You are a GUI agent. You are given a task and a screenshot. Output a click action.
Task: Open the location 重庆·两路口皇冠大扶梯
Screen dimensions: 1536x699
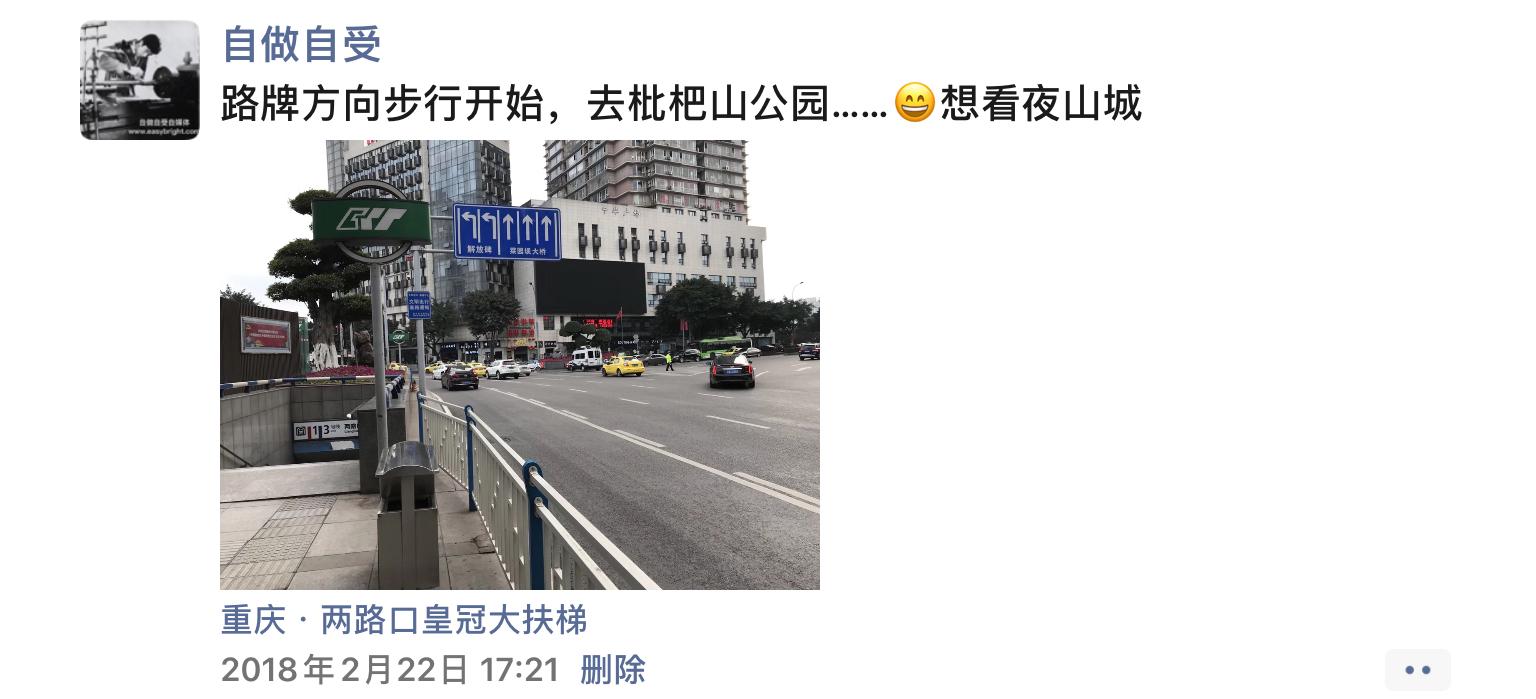[403, 621]
